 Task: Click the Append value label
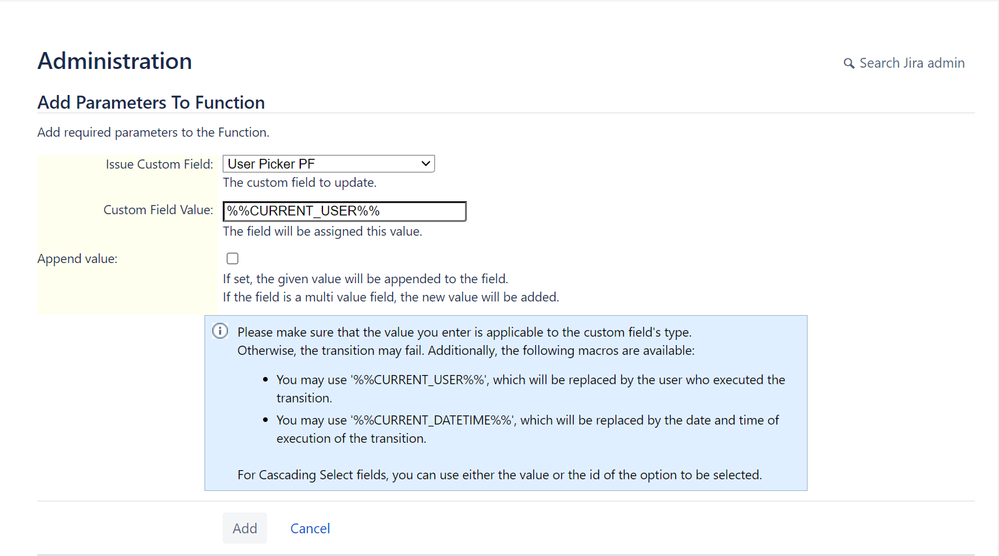(x=77, y=259)
